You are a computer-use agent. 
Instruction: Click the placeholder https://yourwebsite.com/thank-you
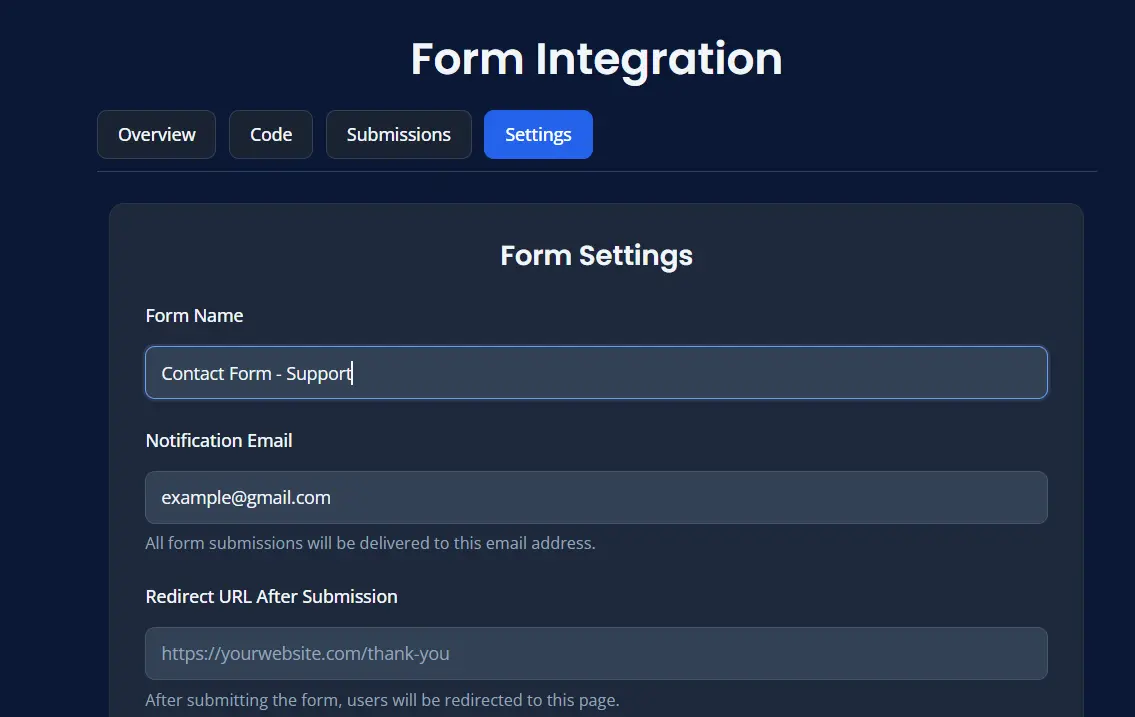pyautogui.click(x=305, y=653)
